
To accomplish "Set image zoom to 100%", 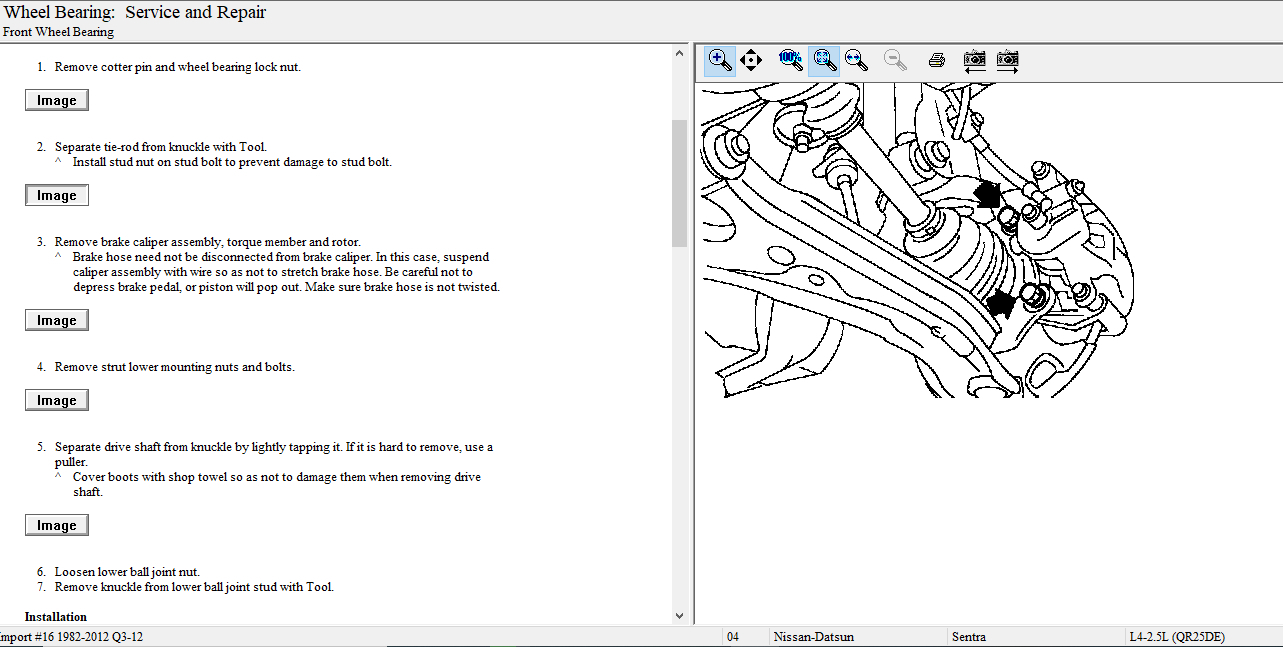I will 790,60.
